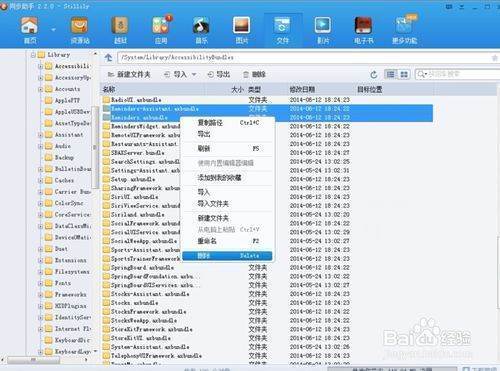This screenshot has width=500, height=371.
Task: Go up one directory with the arrow icon
Action: [x=108, y=58]
